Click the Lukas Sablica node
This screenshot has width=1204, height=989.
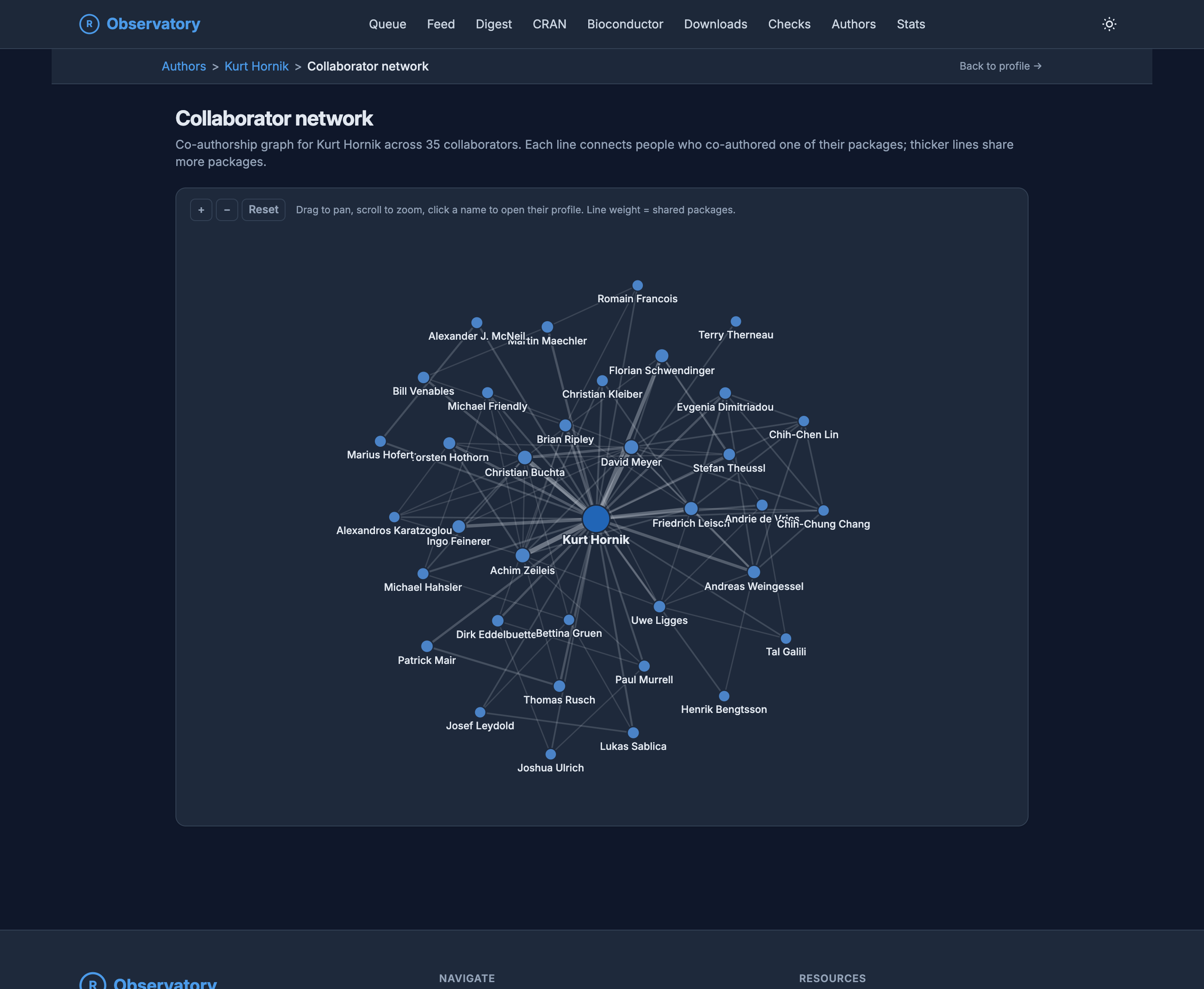point(633,733)
